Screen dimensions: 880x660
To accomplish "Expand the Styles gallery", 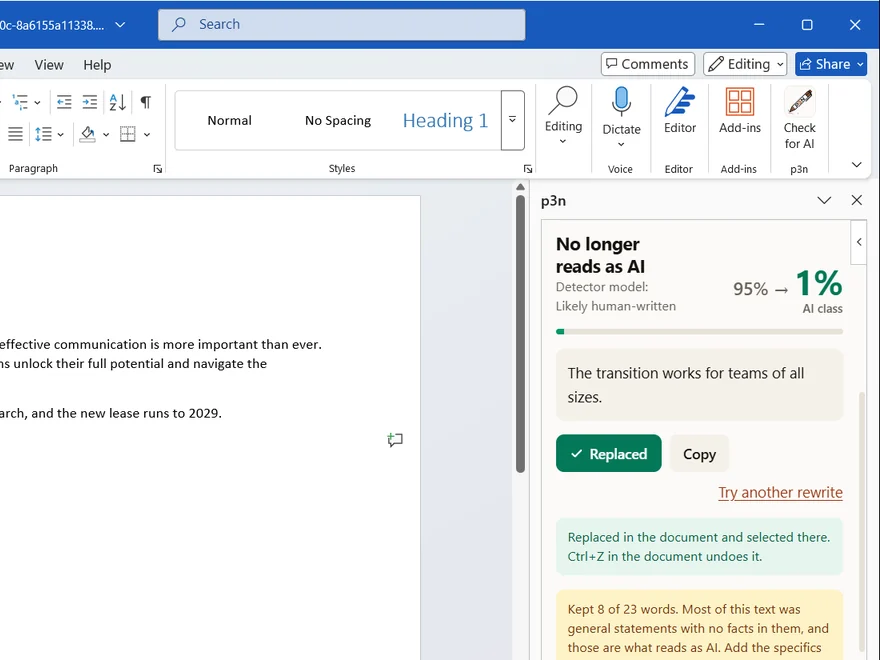I will tap(512, 120).
